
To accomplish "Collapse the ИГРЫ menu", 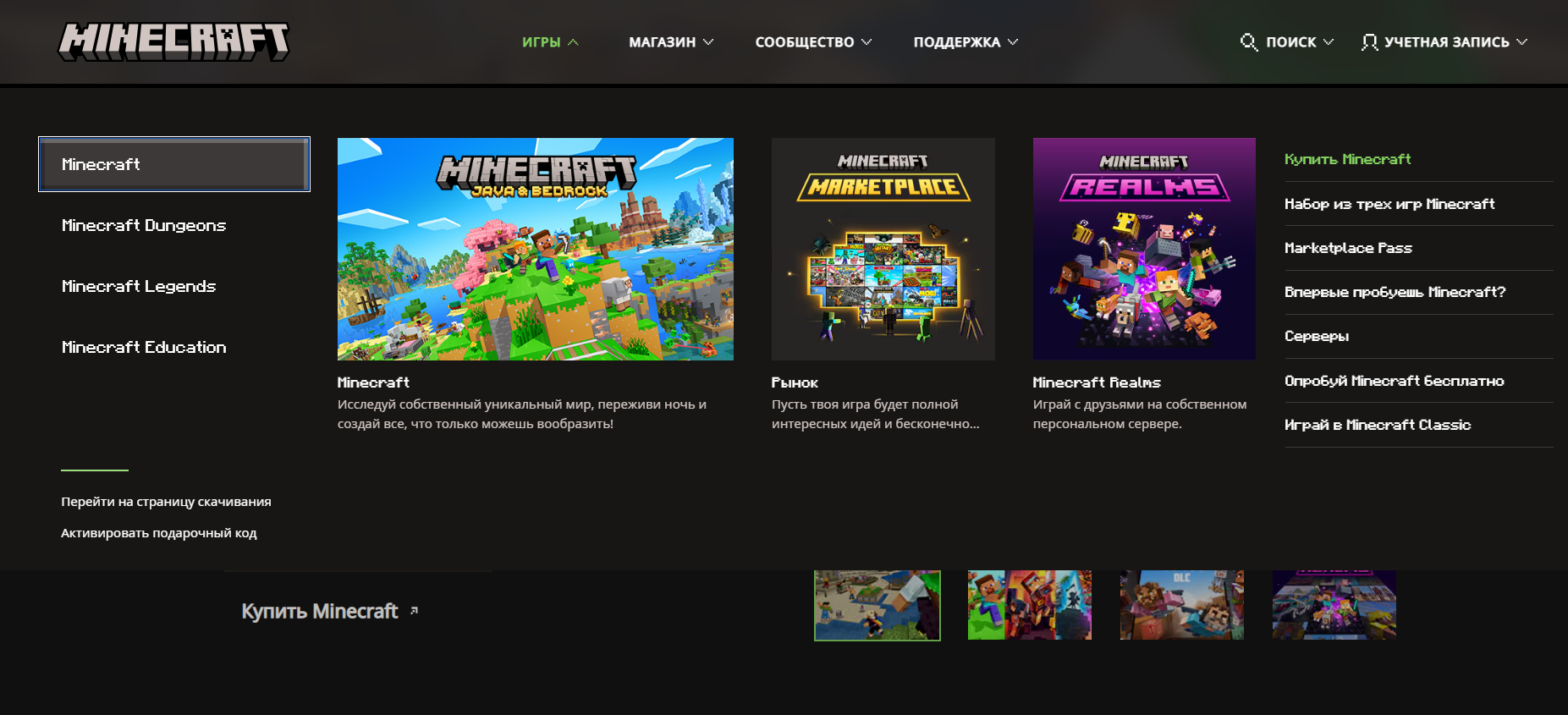I will click(x=550, y=42).
